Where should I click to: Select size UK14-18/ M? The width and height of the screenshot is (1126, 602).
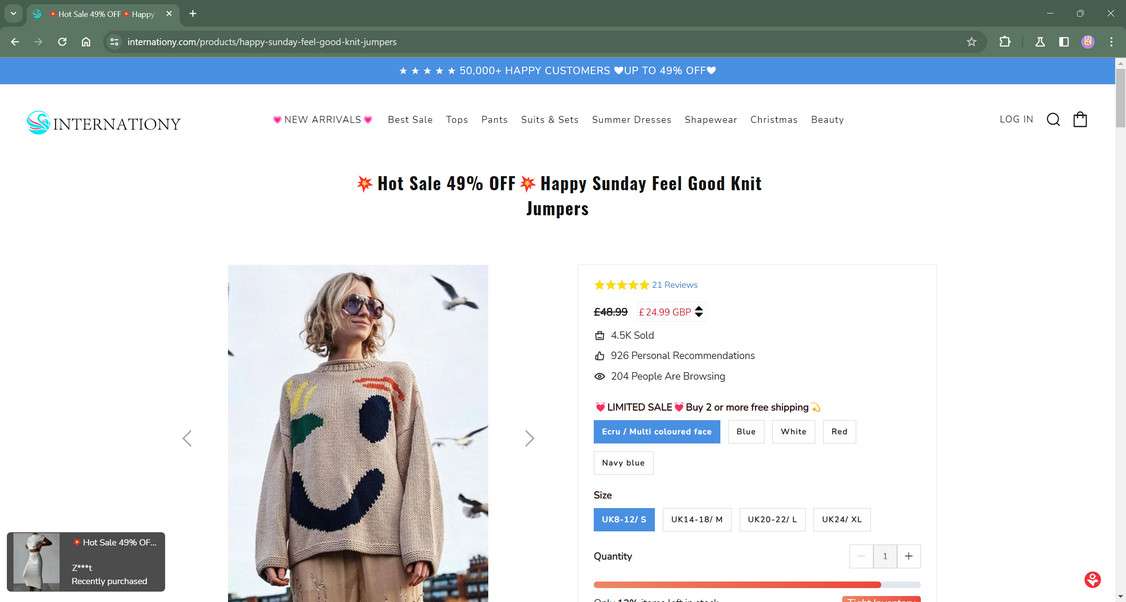pyautogui.click(x=697, y=520)
